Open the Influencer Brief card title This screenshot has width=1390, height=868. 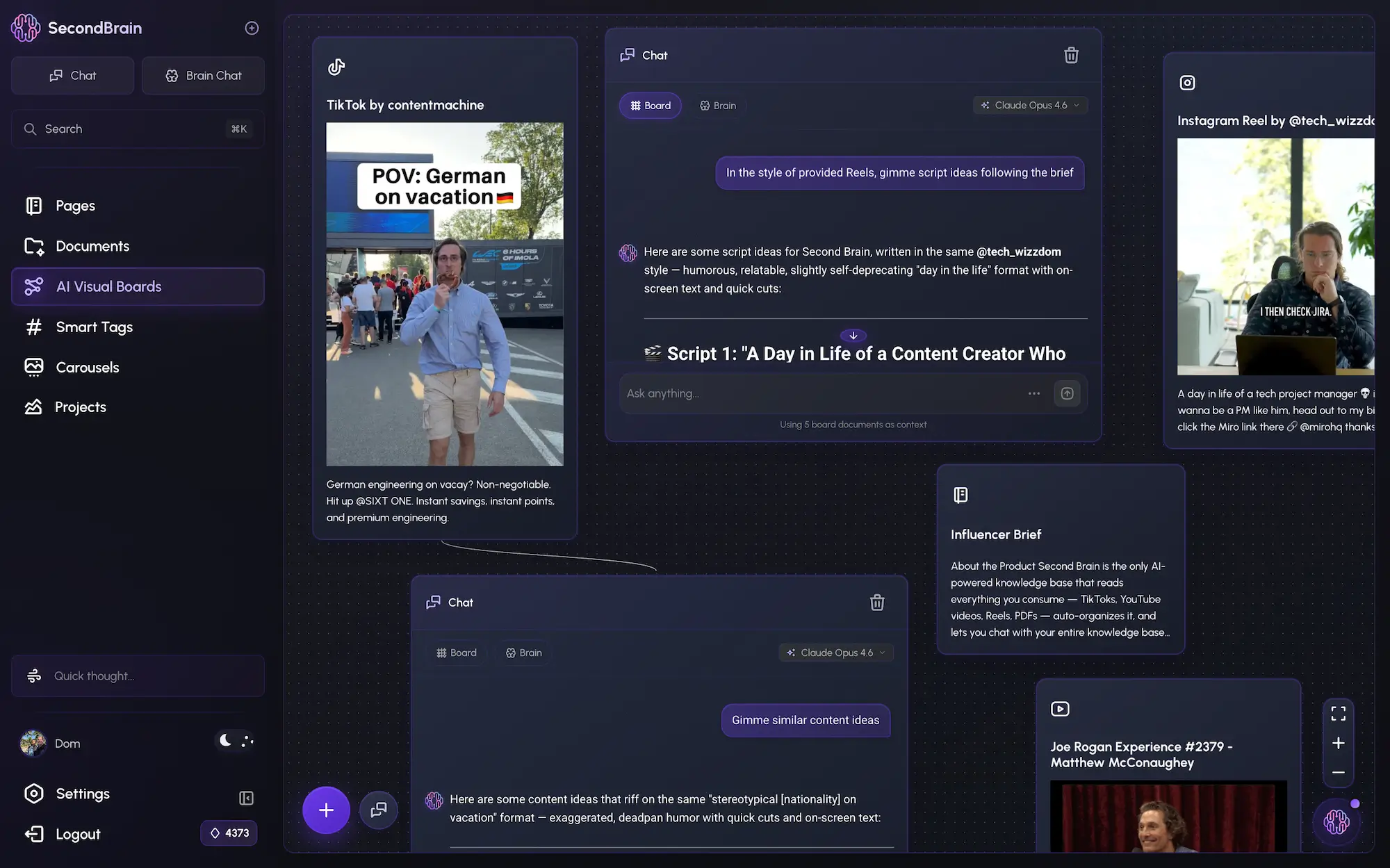click(x=996, y=534)
